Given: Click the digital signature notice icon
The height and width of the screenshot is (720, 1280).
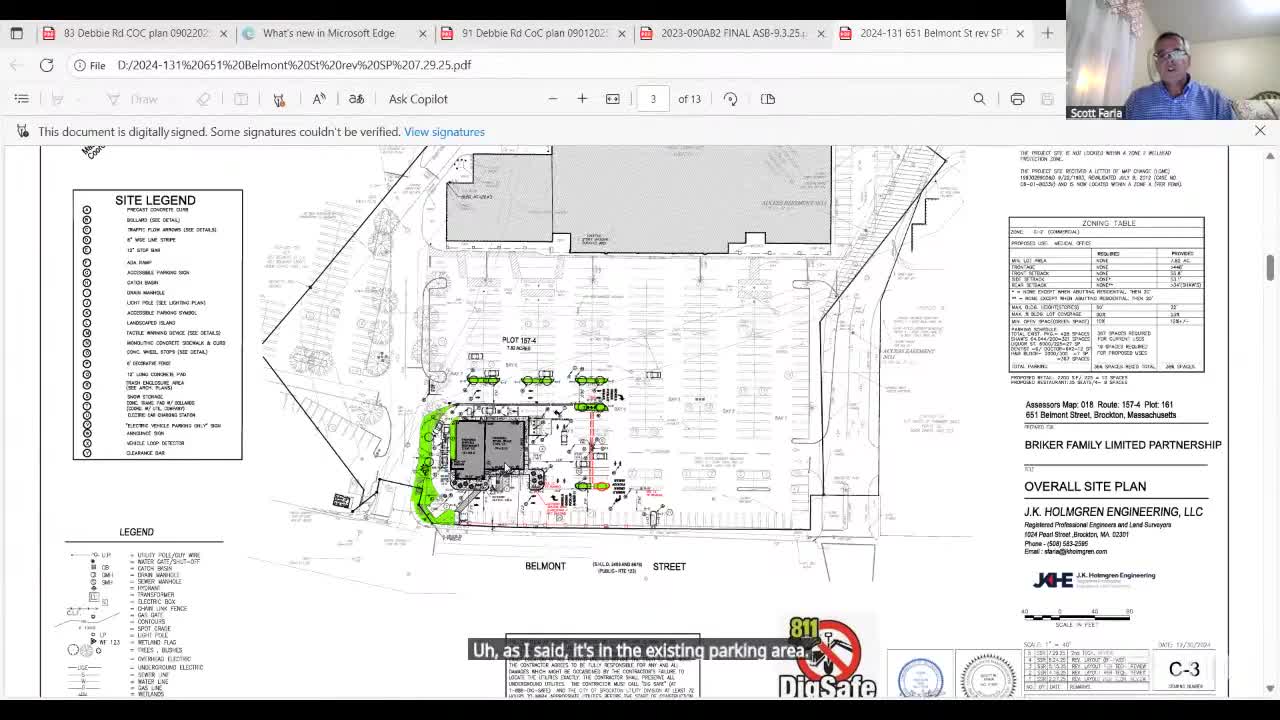Looking at the screenshot, I should coord(21,132).
